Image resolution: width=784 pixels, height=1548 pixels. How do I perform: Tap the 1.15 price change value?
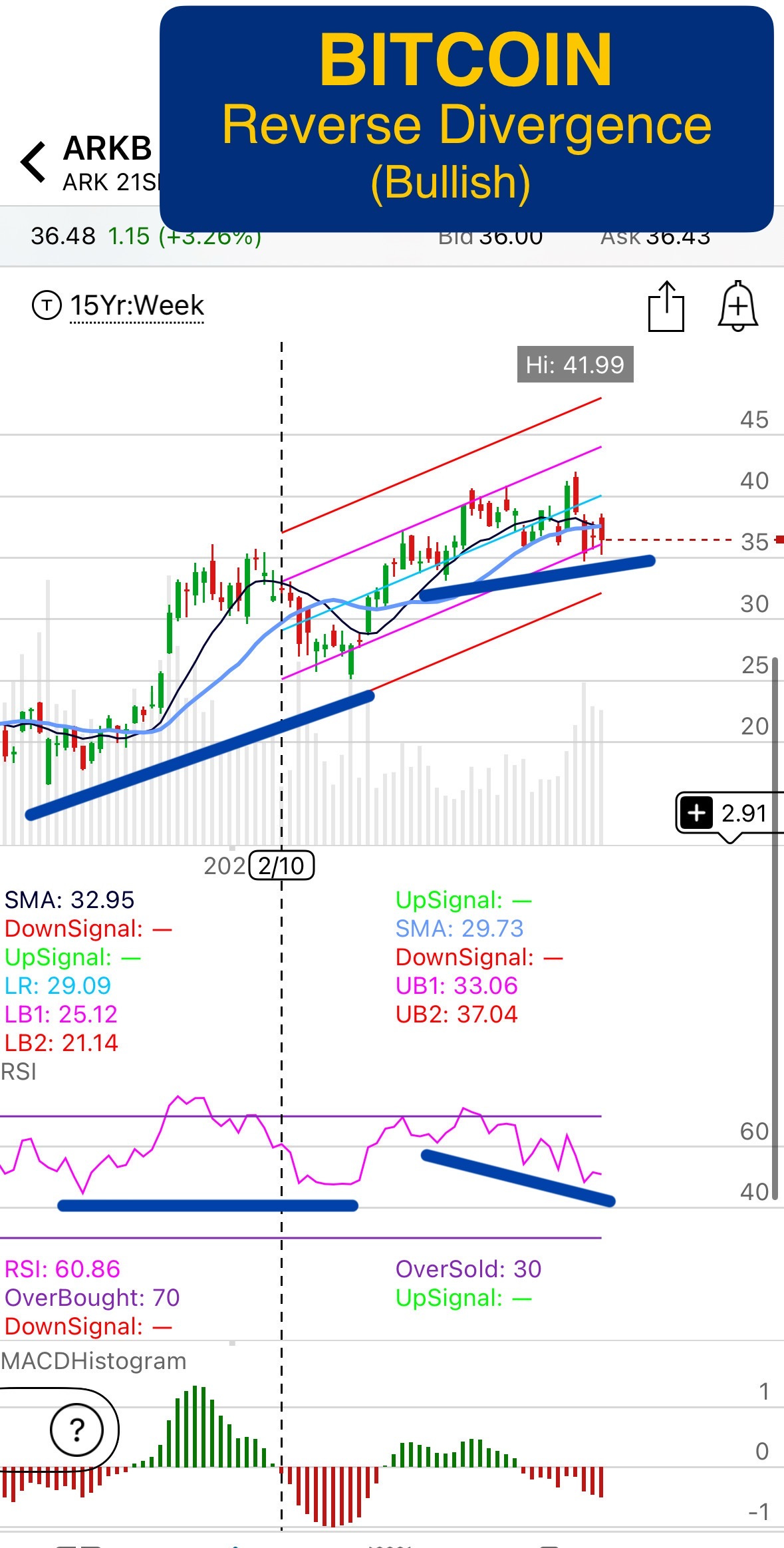point(129,236)
